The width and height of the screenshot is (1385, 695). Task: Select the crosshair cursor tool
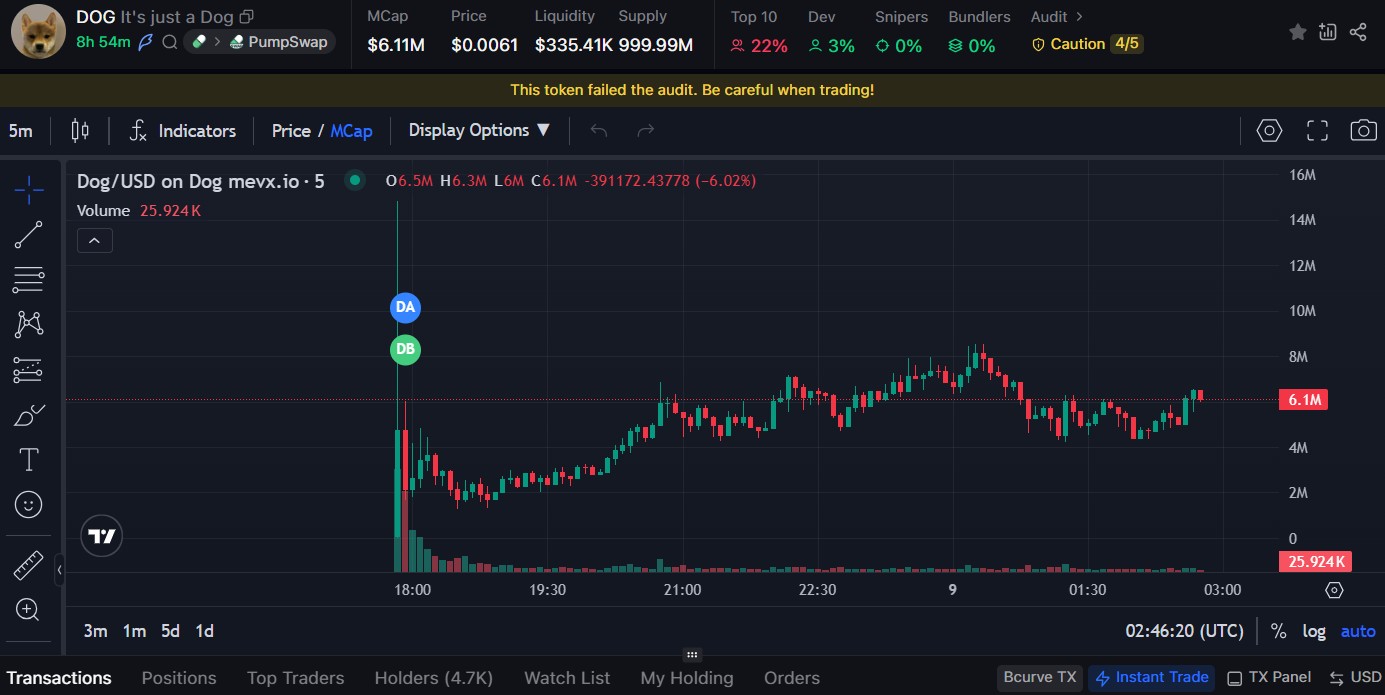tap(29, 189)
